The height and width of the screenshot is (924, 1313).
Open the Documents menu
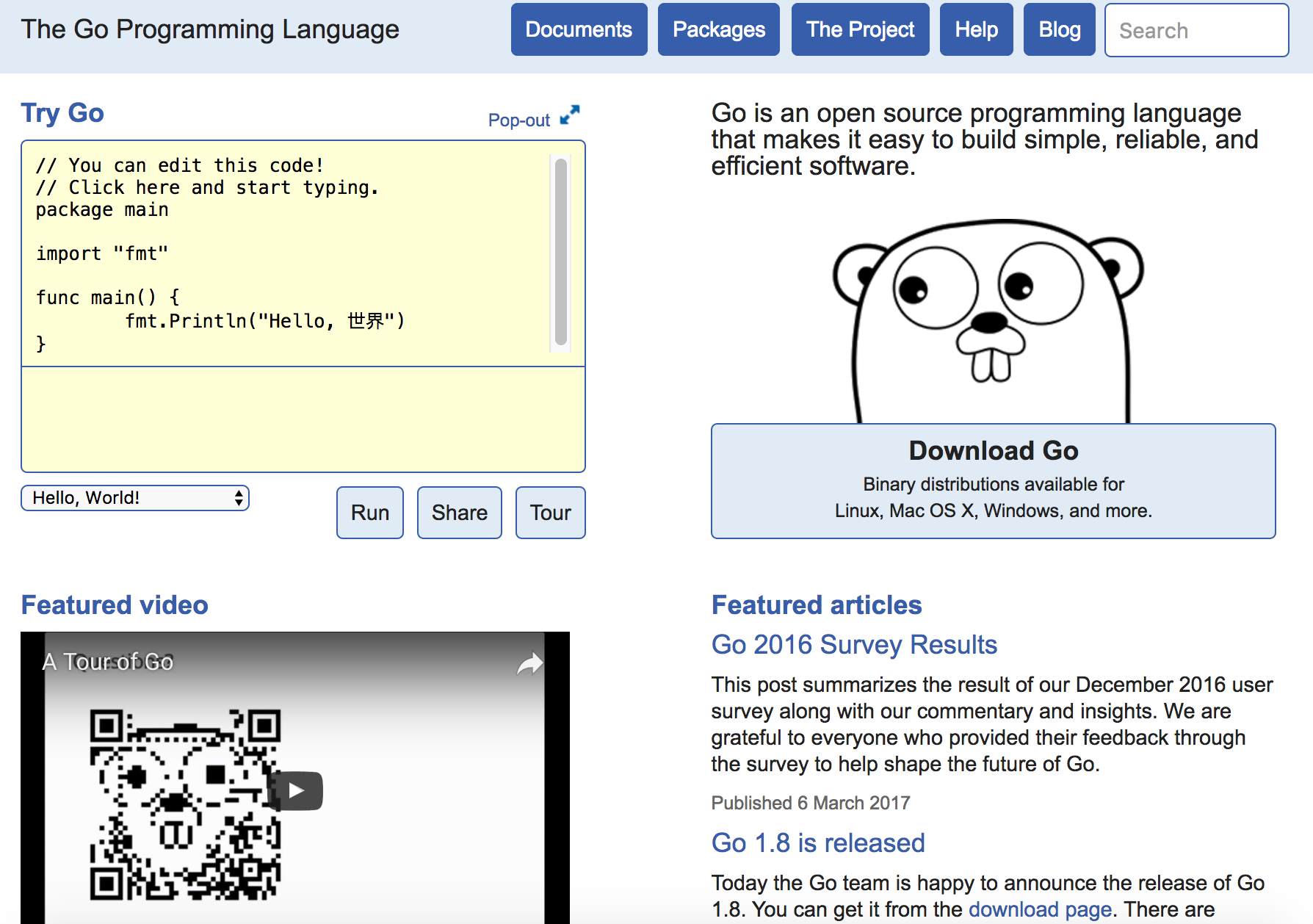tap(579, 29)
